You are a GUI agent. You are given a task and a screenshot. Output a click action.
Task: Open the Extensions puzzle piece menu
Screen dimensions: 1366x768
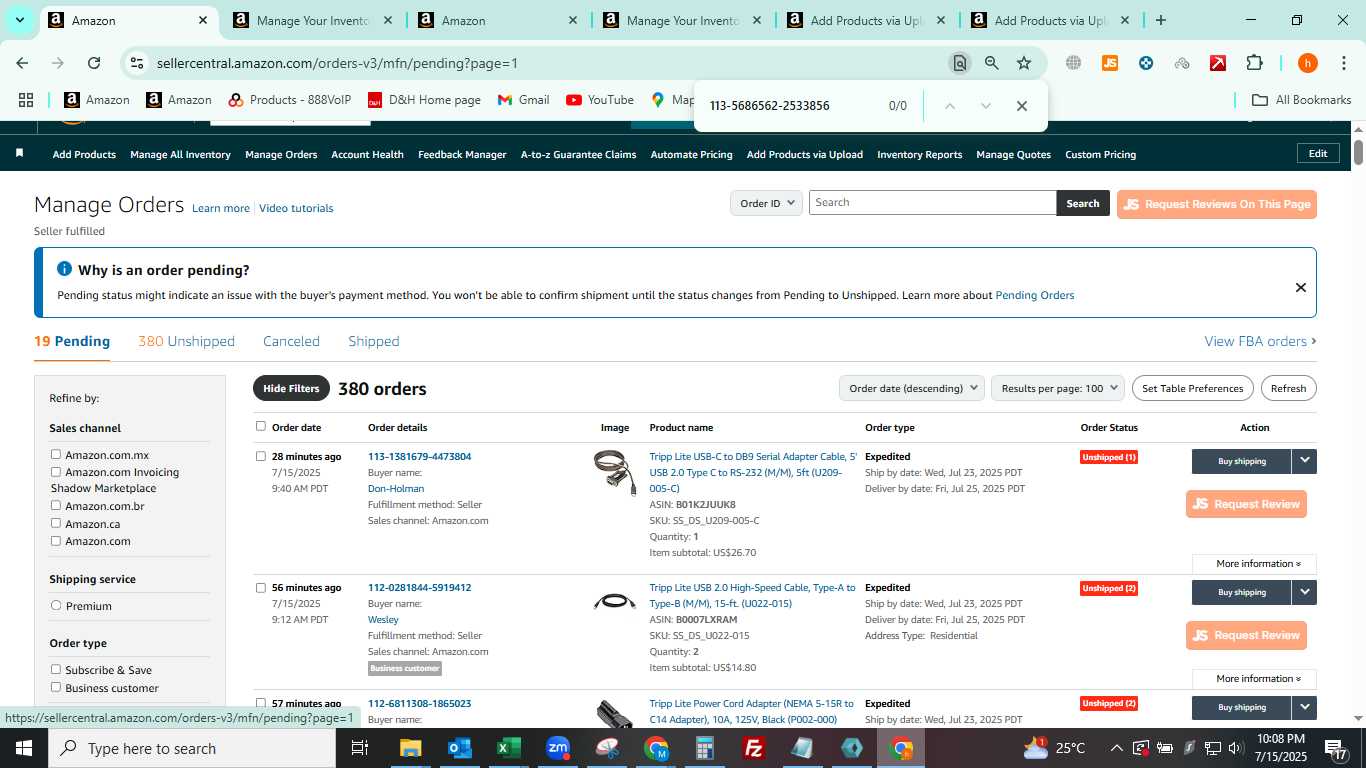coord(1254,63)
